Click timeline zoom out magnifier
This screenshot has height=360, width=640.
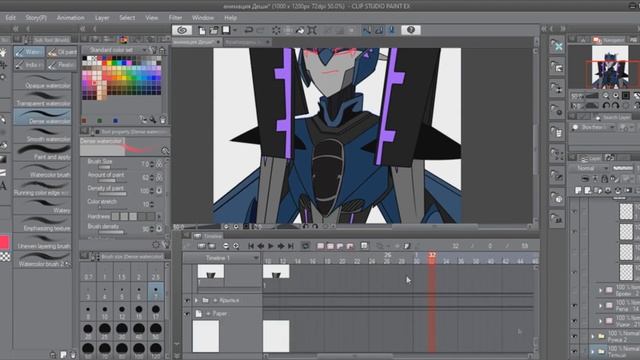226,246
